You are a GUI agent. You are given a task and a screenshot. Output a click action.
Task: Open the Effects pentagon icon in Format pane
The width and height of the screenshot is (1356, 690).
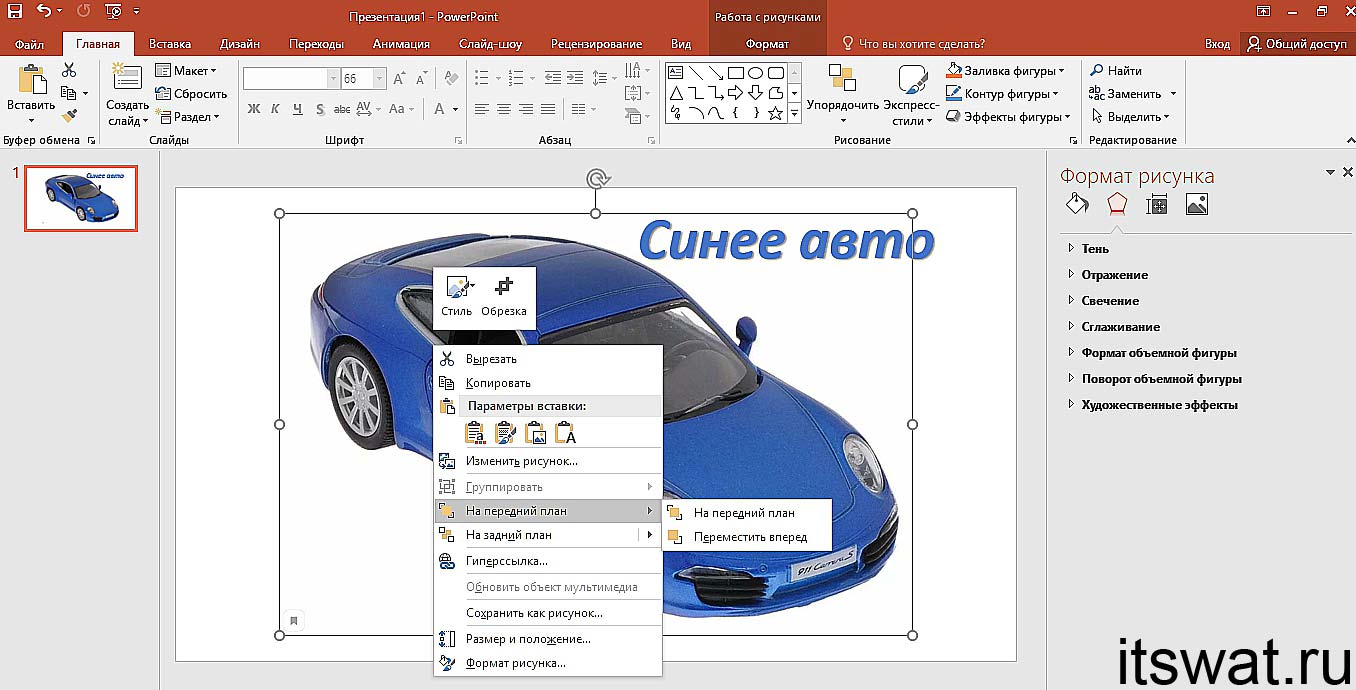(x=1116, y=204)
